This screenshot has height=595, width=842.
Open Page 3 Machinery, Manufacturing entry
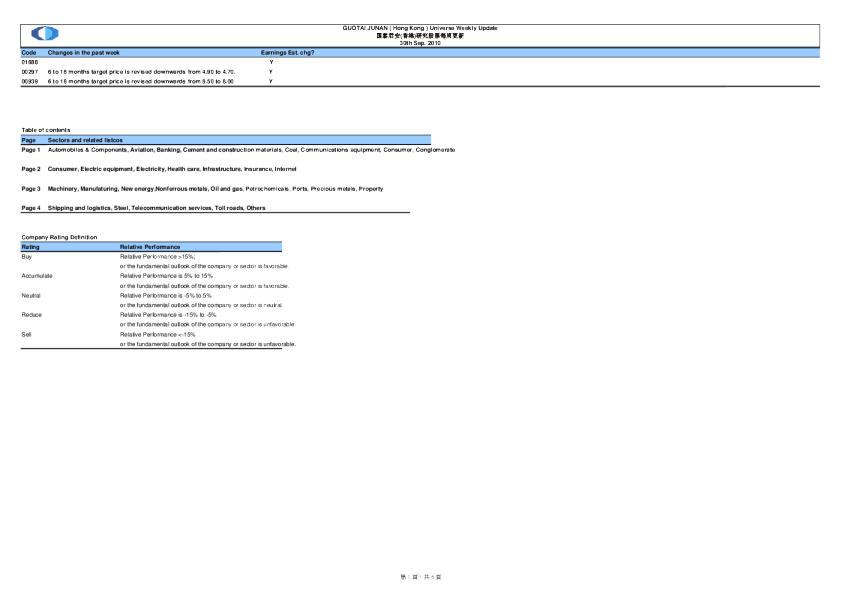pos(215,188)
